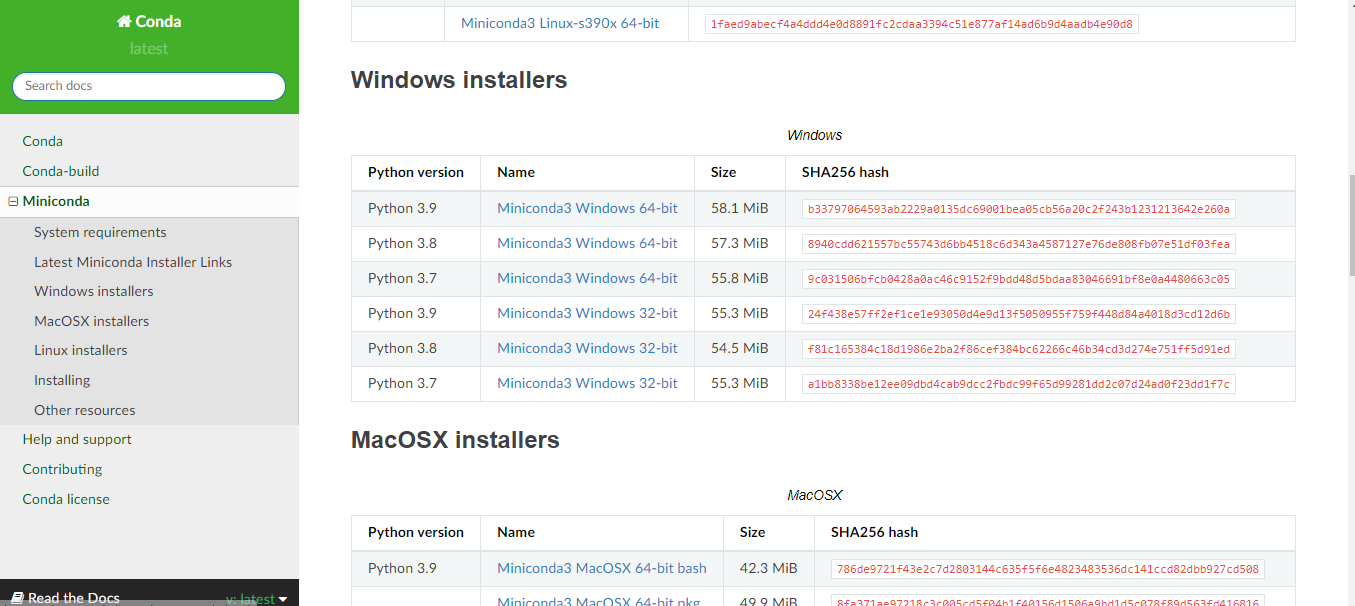Go to Latest Miniconda Installer Links
The width and height of the screenshot is (1355, 606).
133,262
